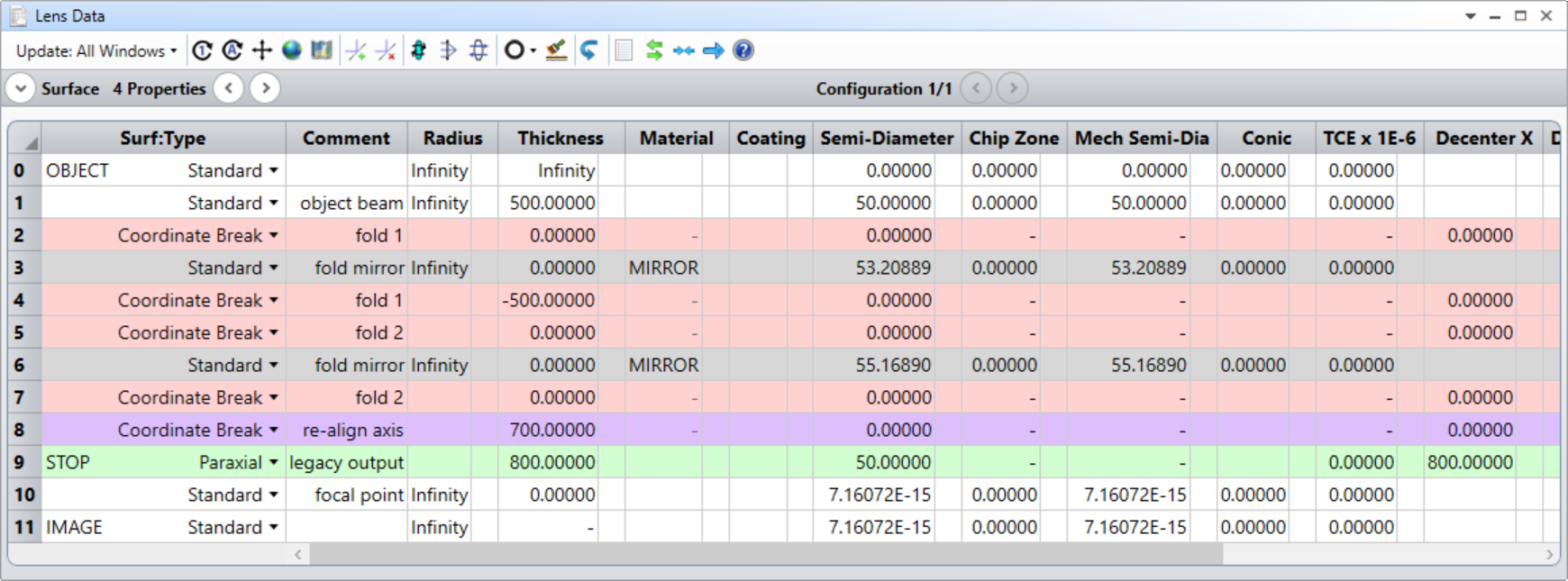
Task: Click the 53.20889 semi-diameter cell in row 3
Action: 874,268
